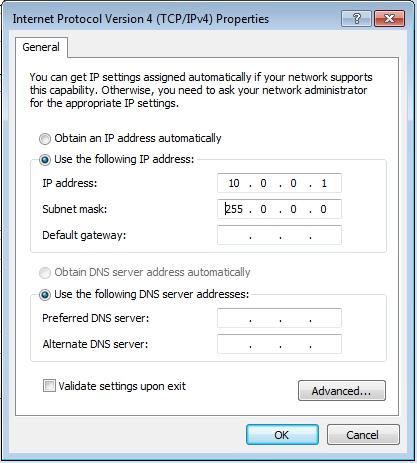Select the General tab
This screenshot has height=463, width=417.
pyautogui.click(x=41, y=47)
